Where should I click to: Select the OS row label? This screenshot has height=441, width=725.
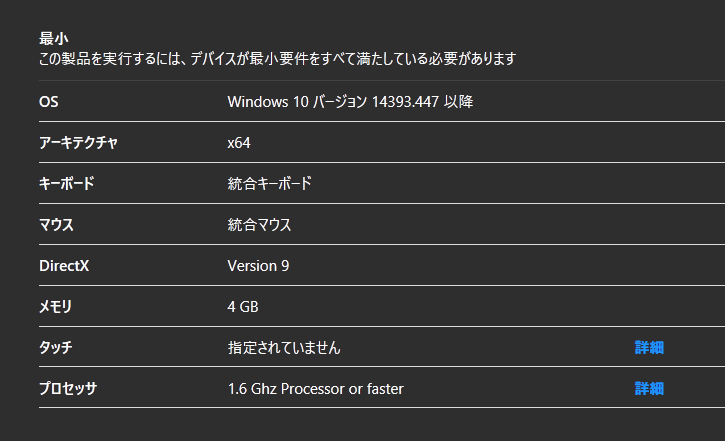coord(49,102)
